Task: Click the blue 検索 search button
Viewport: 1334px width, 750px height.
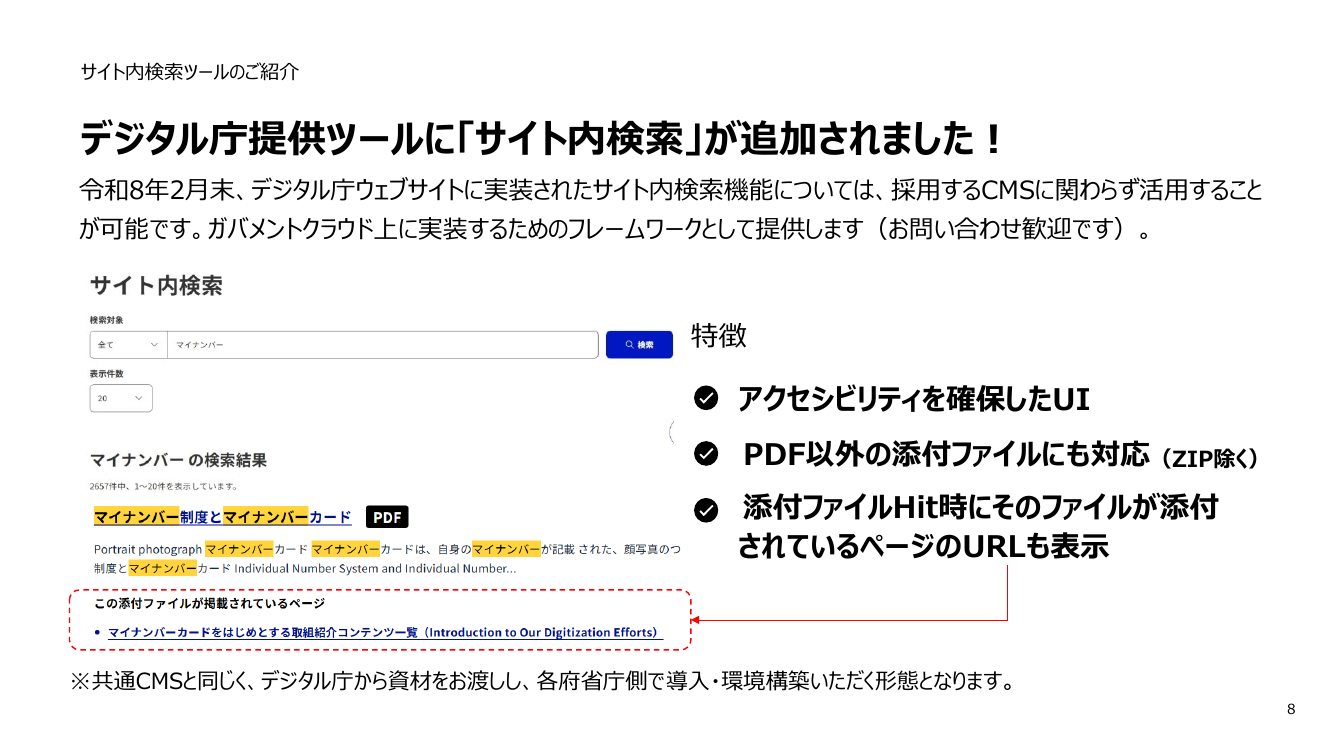Action: pyautogui.click(x=639, y=344)
